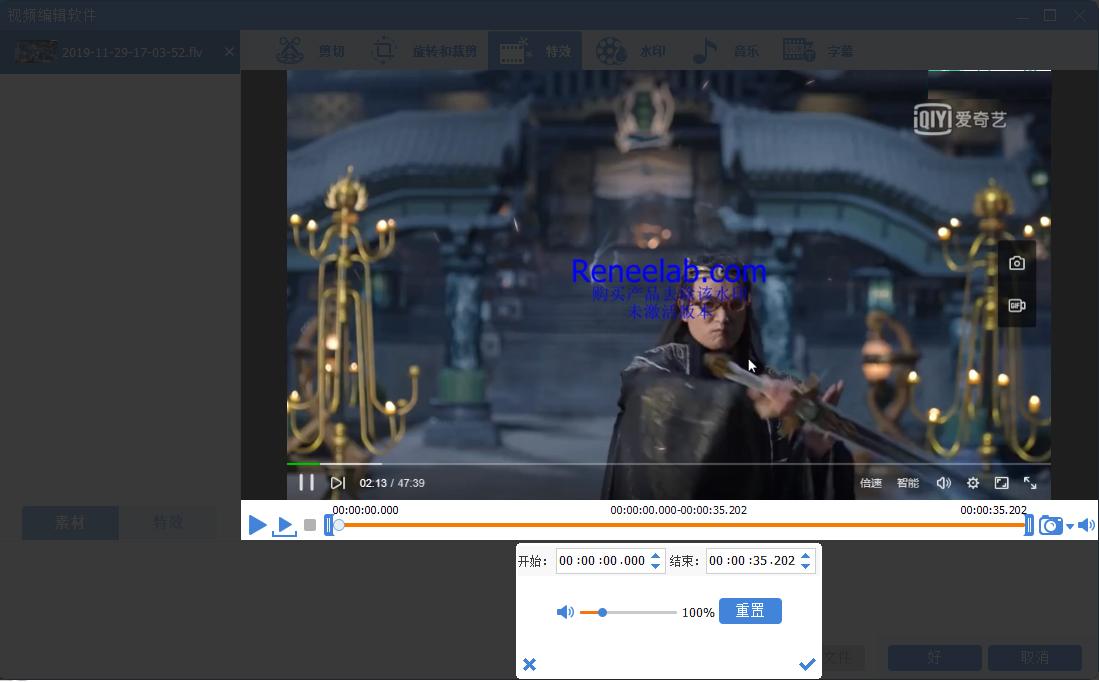Open the dropdown arrow next to the camera icon

pyautogui.click(x=1070, y=526)
